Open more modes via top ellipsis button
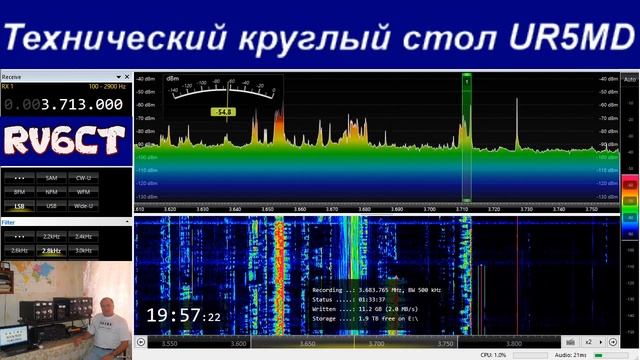 tap(19, 178)
